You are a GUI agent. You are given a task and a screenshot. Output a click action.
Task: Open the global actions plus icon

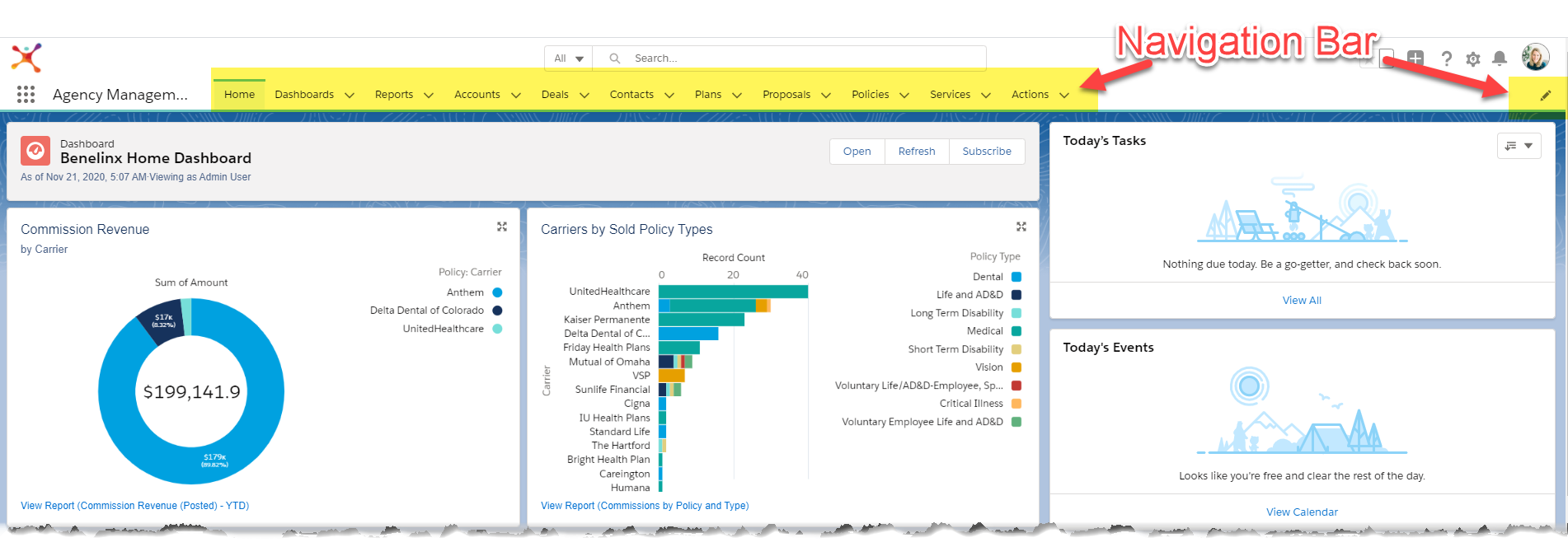click(x=1415, y=58)
